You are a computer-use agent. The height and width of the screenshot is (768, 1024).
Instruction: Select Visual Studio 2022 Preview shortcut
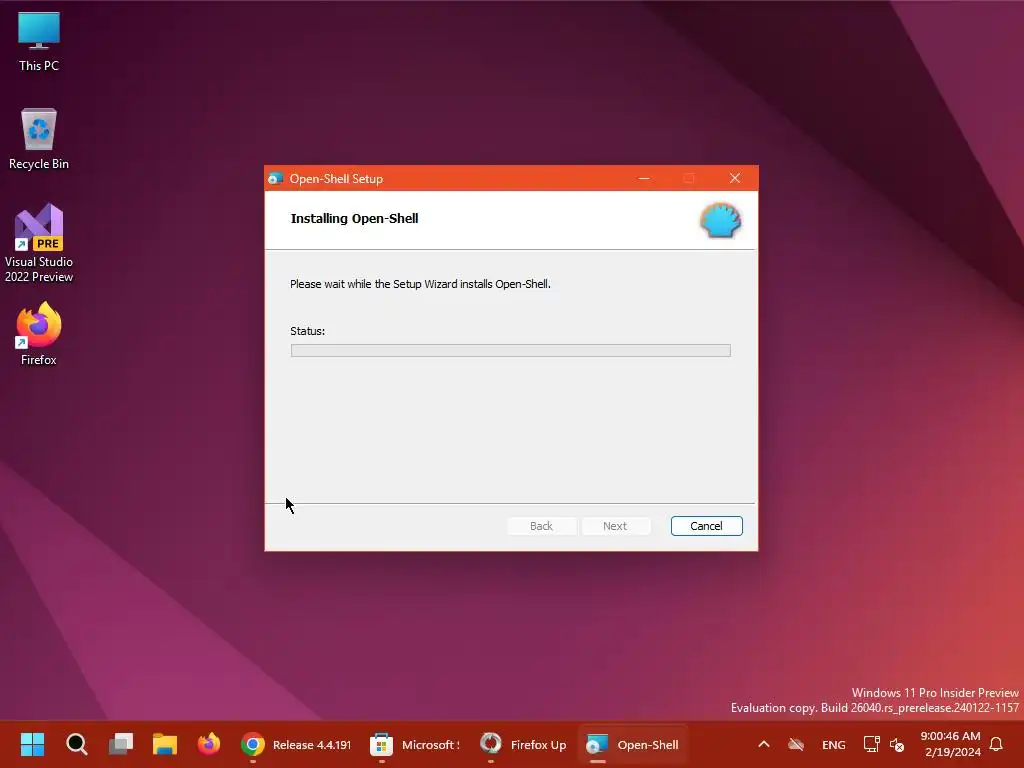(39, 244)
